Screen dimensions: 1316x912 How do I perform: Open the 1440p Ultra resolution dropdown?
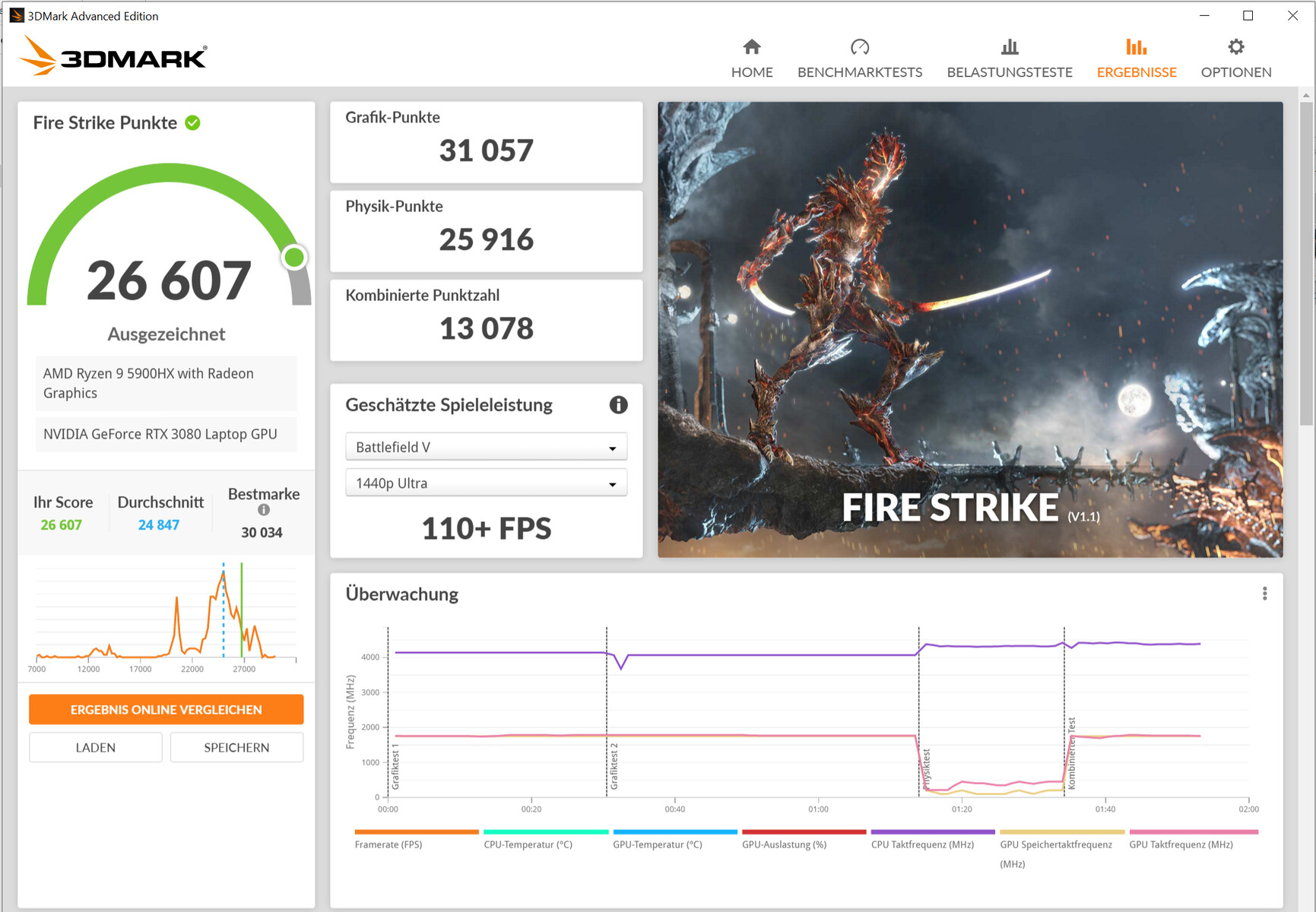tap(487, 483)
